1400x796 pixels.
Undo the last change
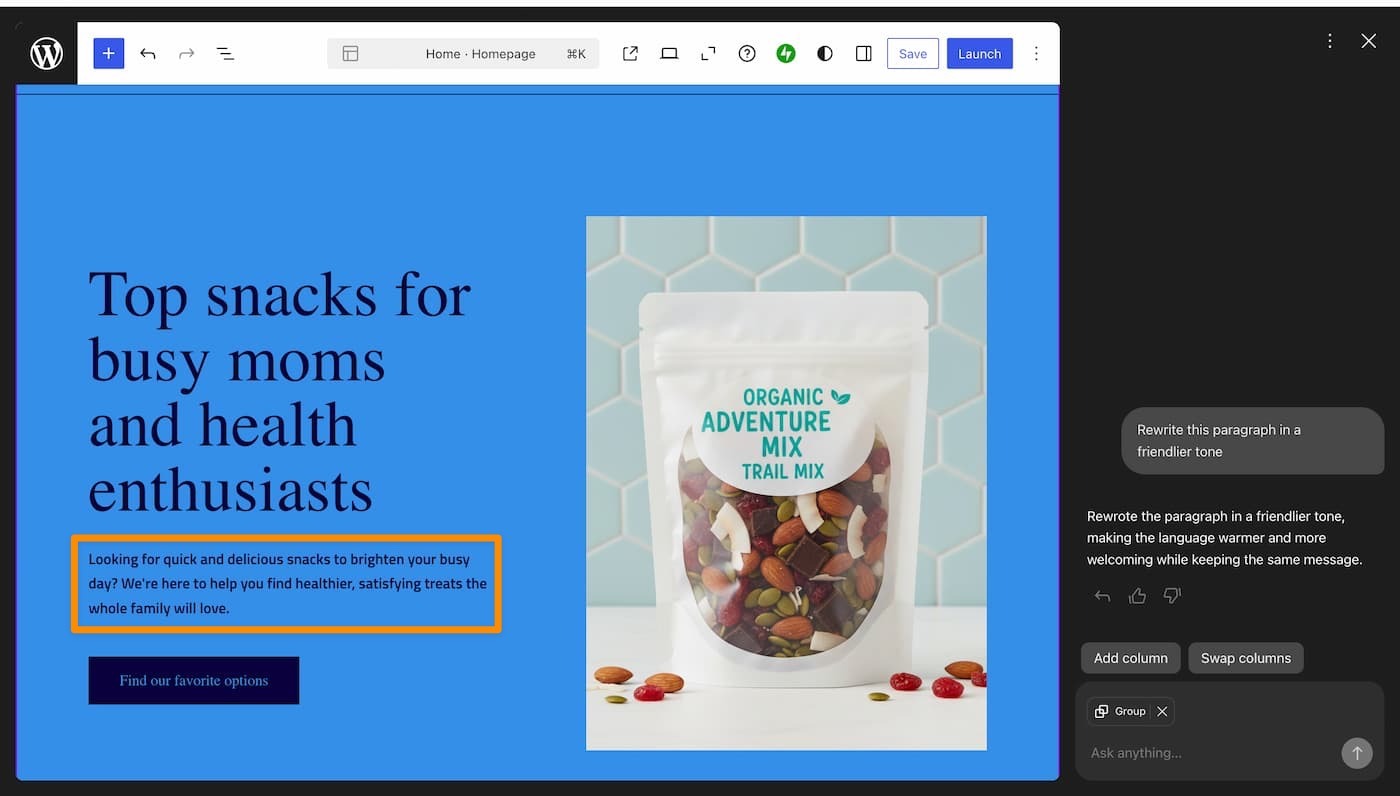click(147, 53)
